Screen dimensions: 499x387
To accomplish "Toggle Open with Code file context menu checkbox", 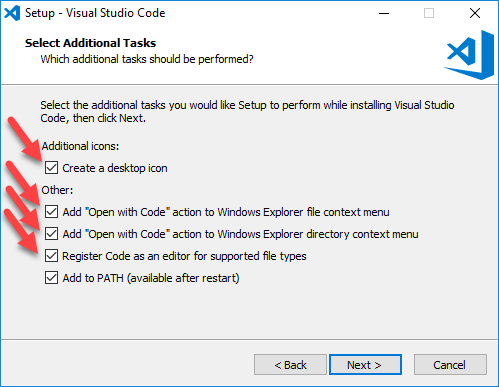I will coord(51,212).
